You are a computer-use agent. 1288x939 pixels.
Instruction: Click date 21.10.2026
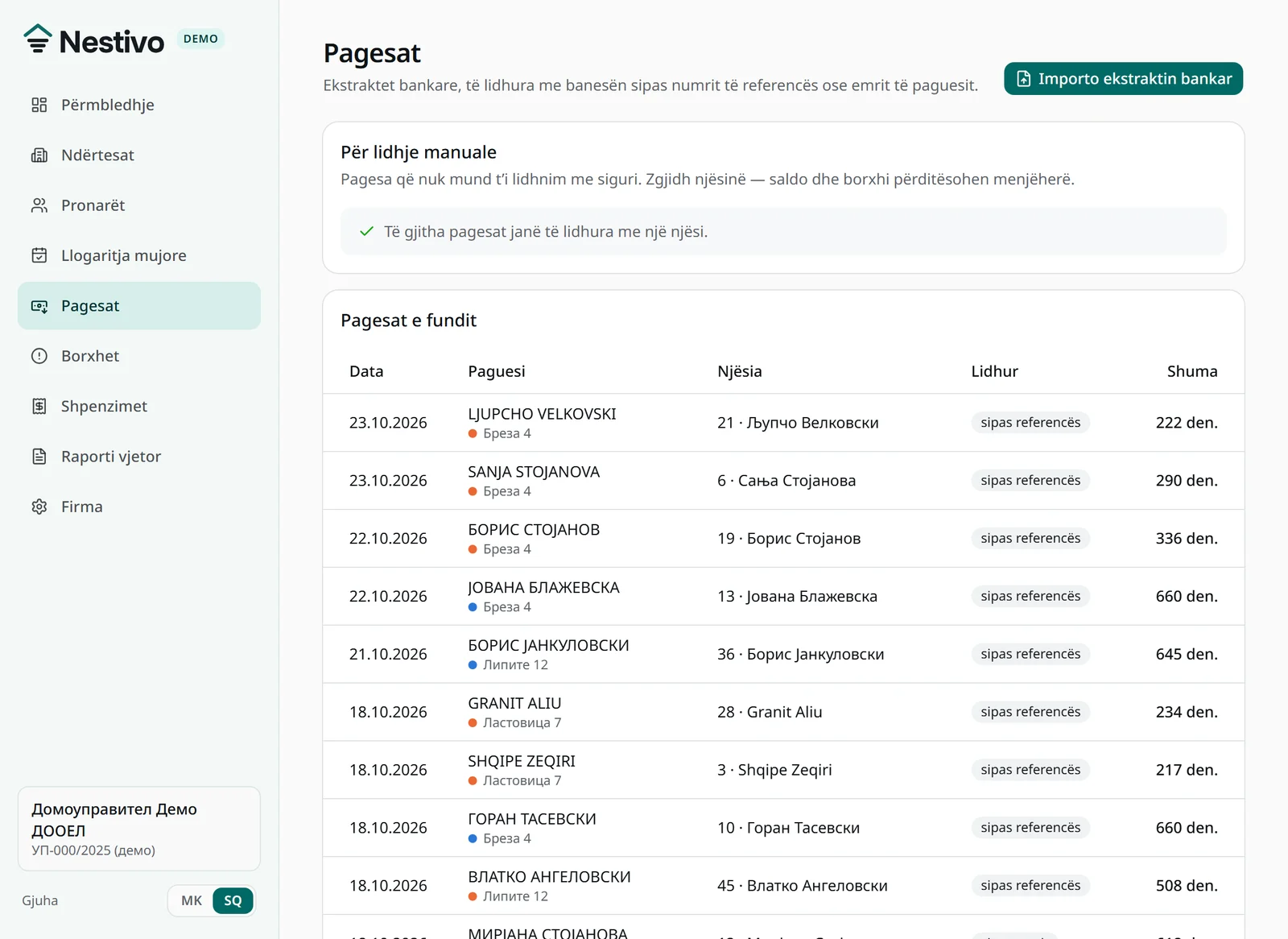(388, 654)
